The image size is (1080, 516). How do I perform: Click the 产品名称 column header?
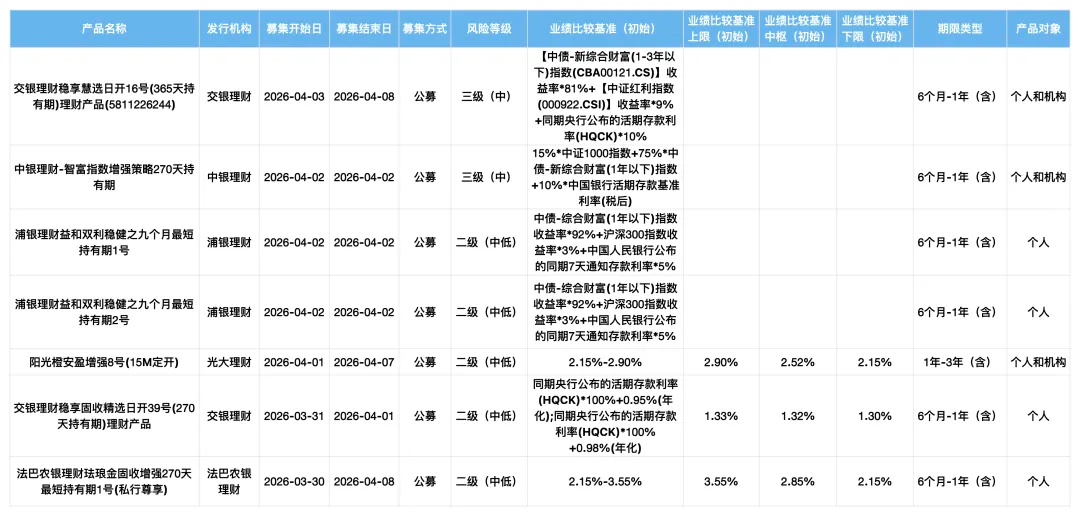click(x=105, y=29)
